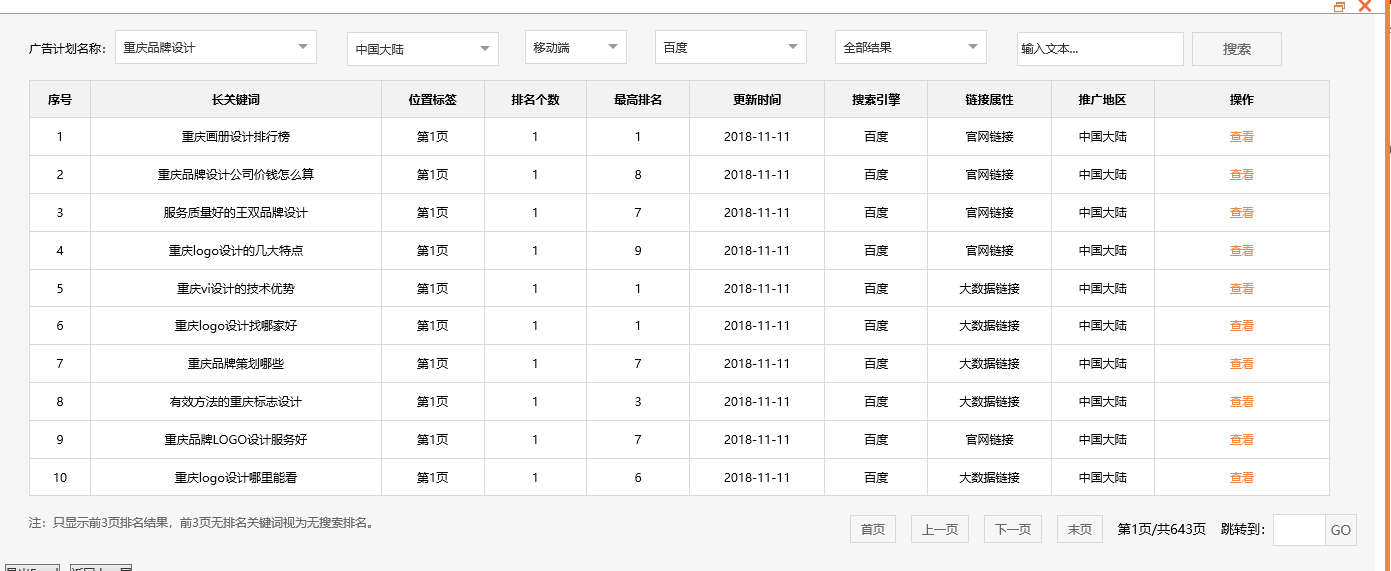The width and height of the screenshot is (1391, 571).
Task: Click the 跳转到 page number field
Action: tap(1299, 530)
